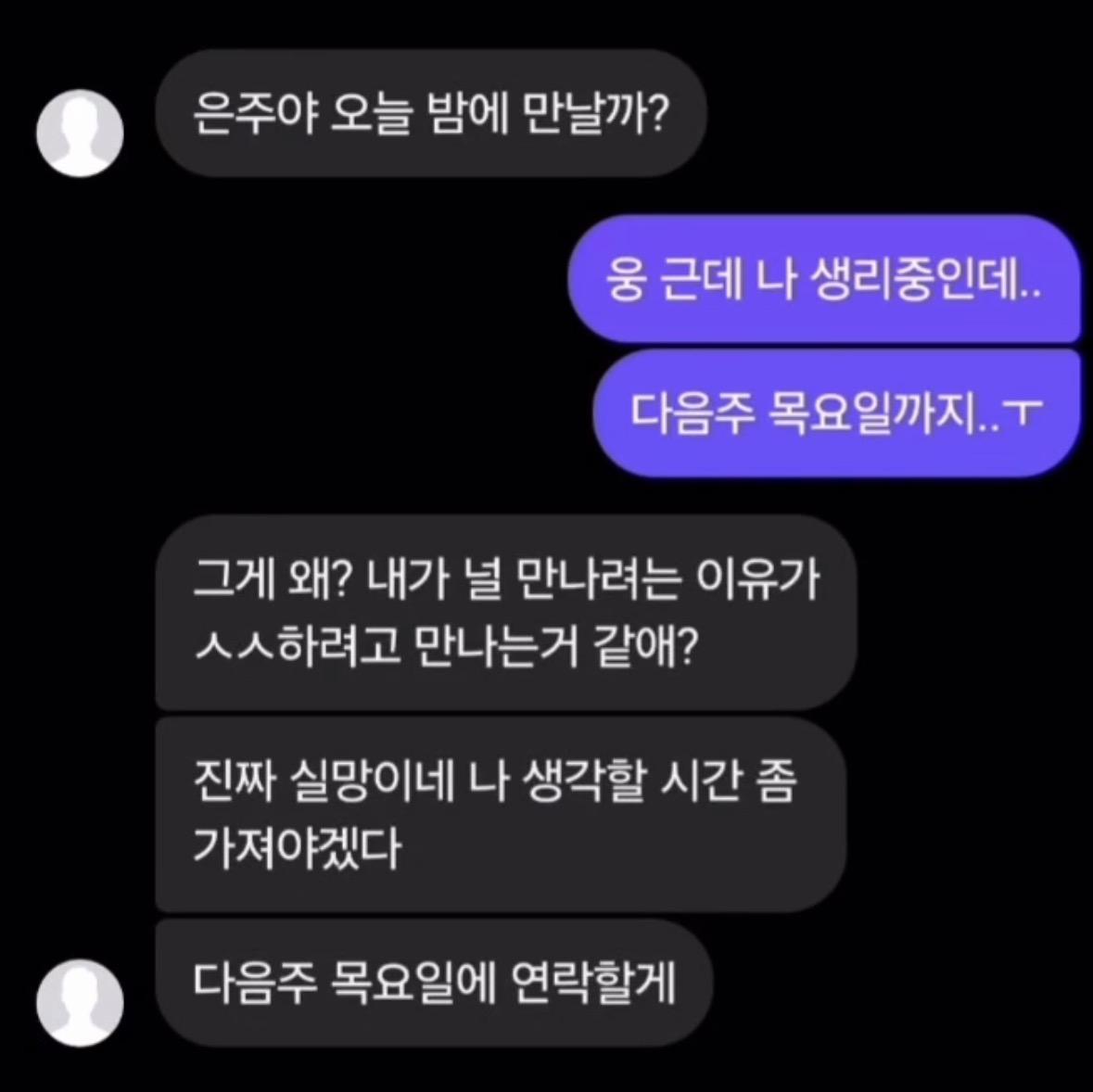Open the bottom sender profile avatar

pyautogui.click(x=80, y=1002)
